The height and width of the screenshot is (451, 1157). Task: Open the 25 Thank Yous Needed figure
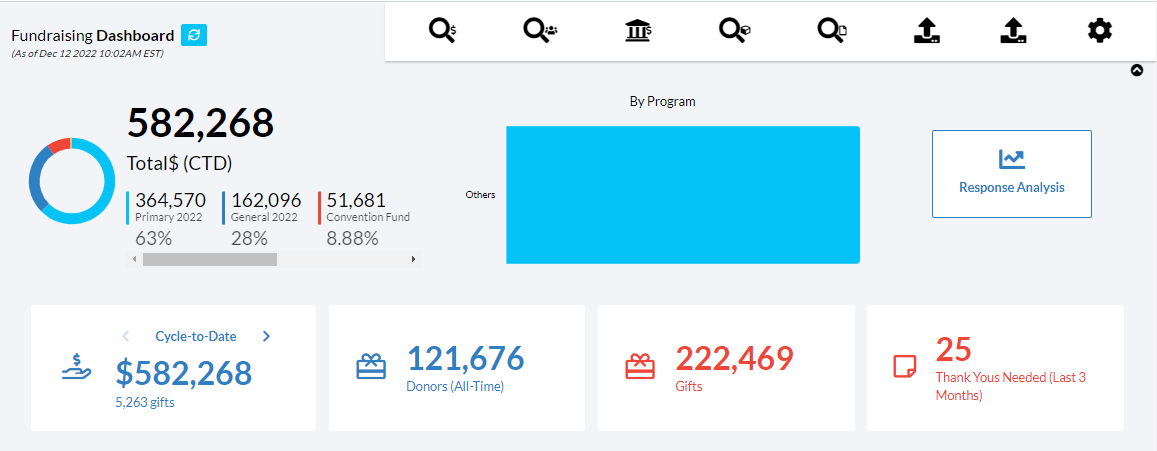tap(953, 350)
